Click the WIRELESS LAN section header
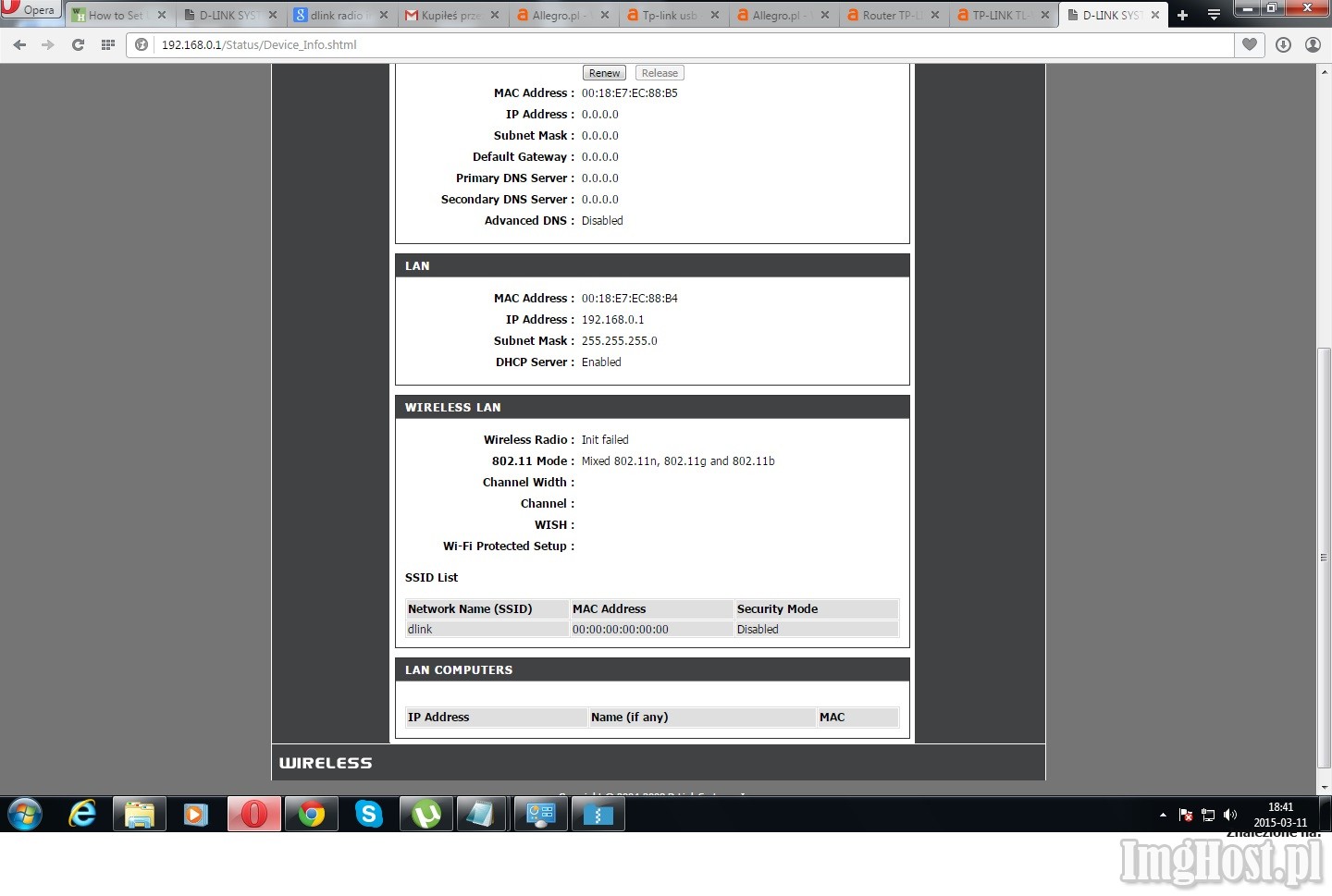 652,407
